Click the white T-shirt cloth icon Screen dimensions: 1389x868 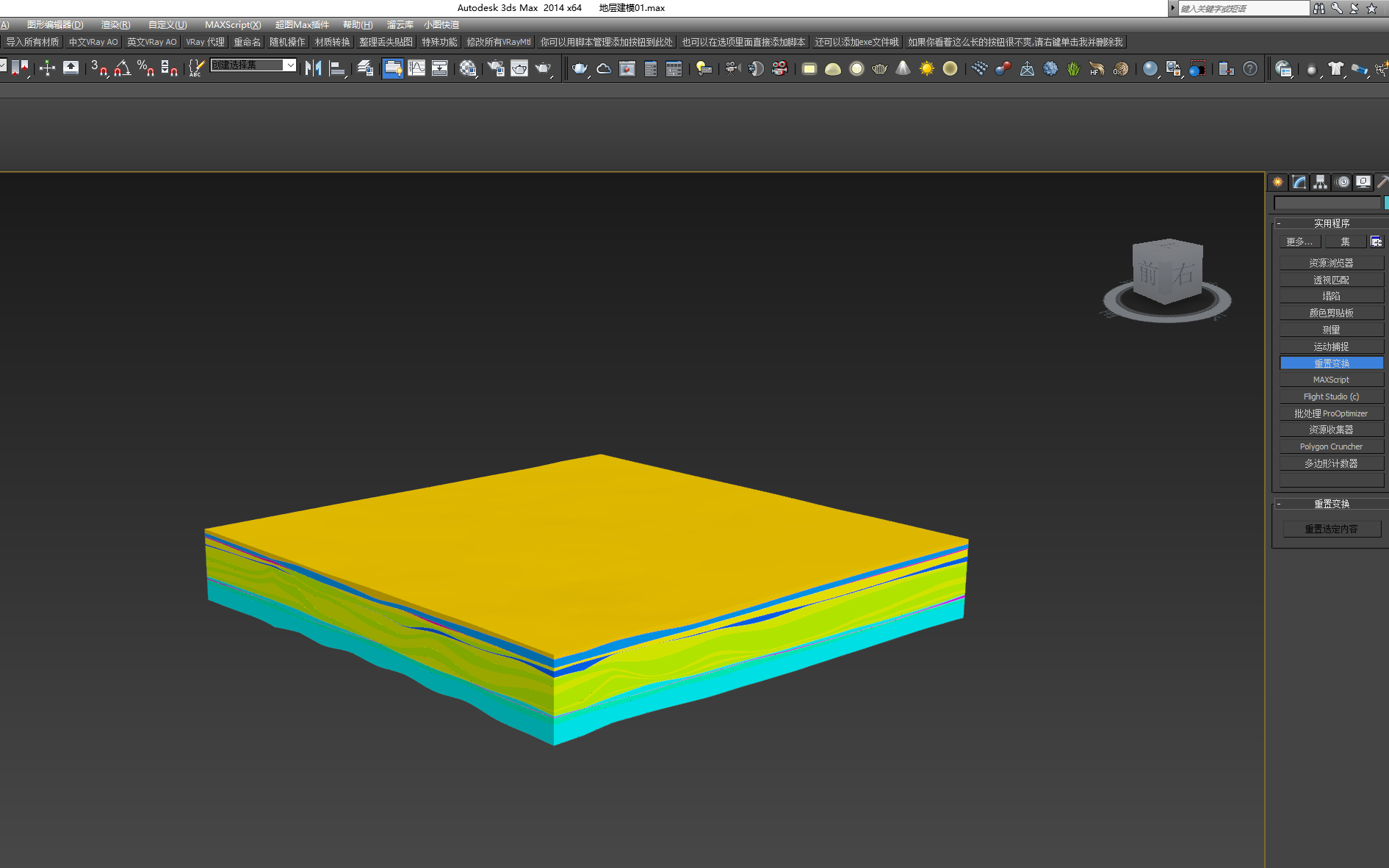point(1335,68)
